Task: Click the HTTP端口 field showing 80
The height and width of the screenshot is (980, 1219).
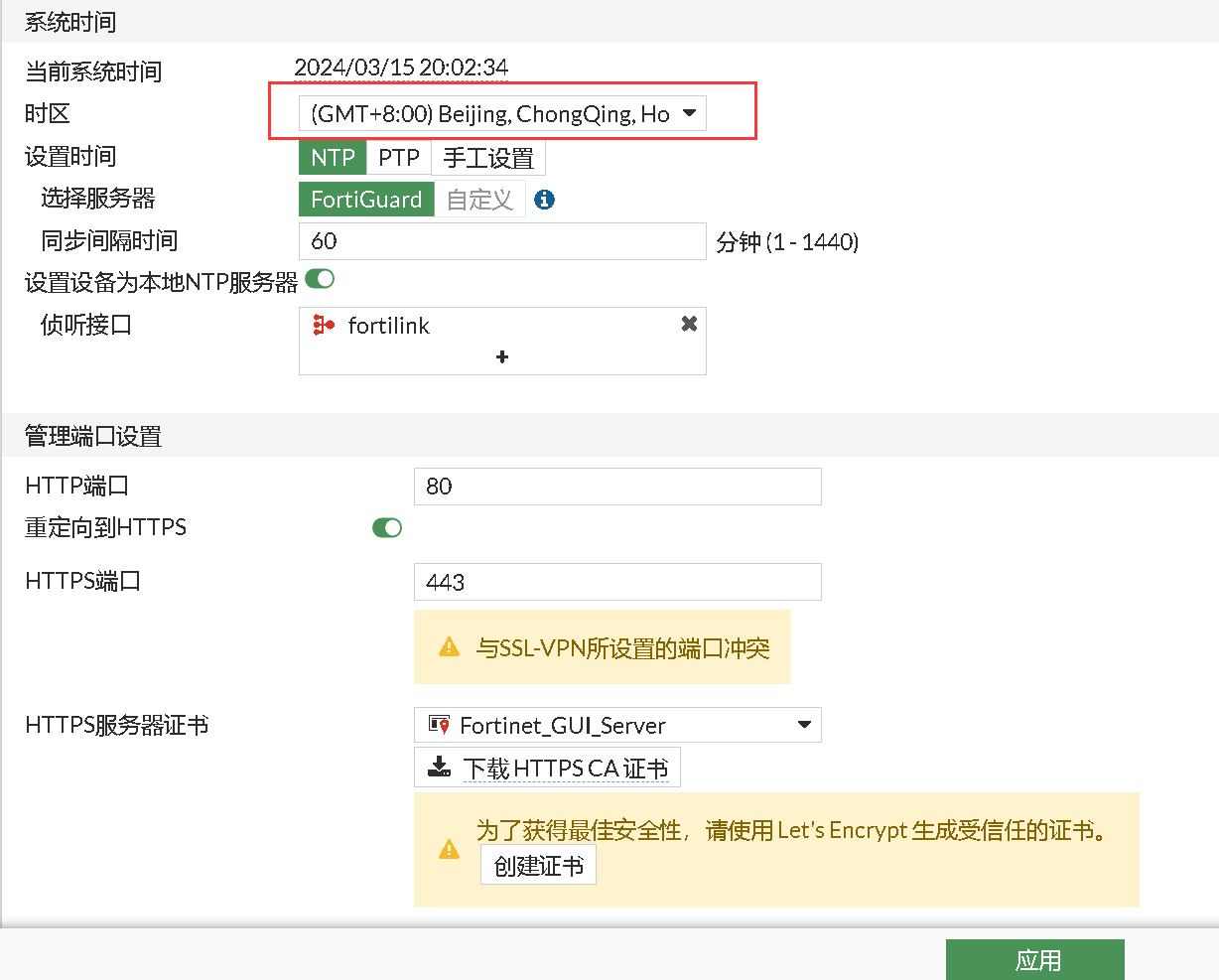Action: [x=617, y=487]
